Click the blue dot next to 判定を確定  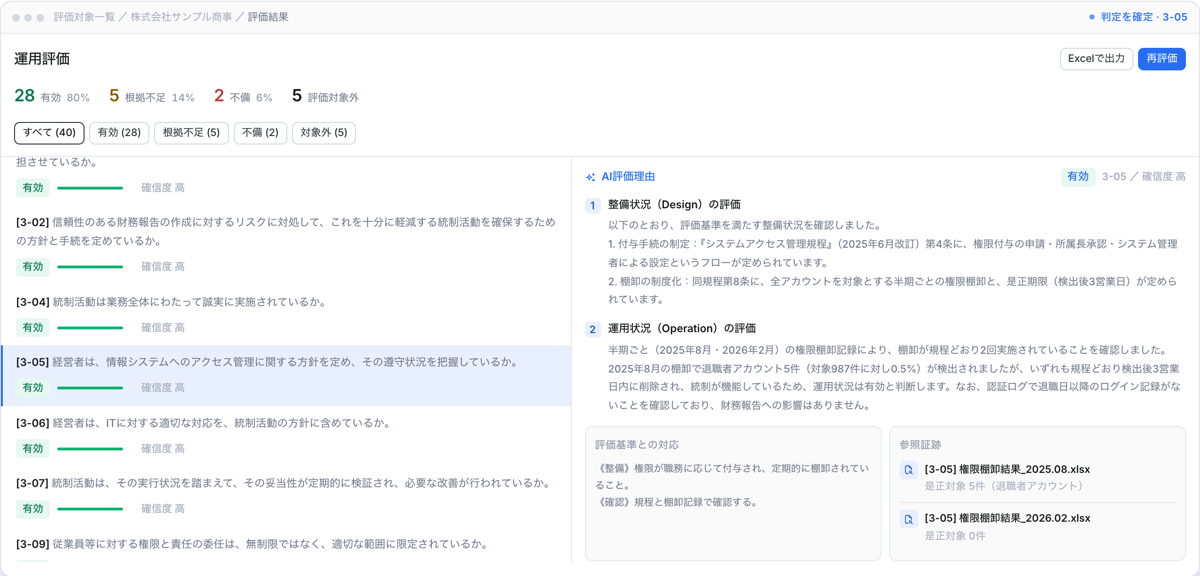(x=1092, y=17)
